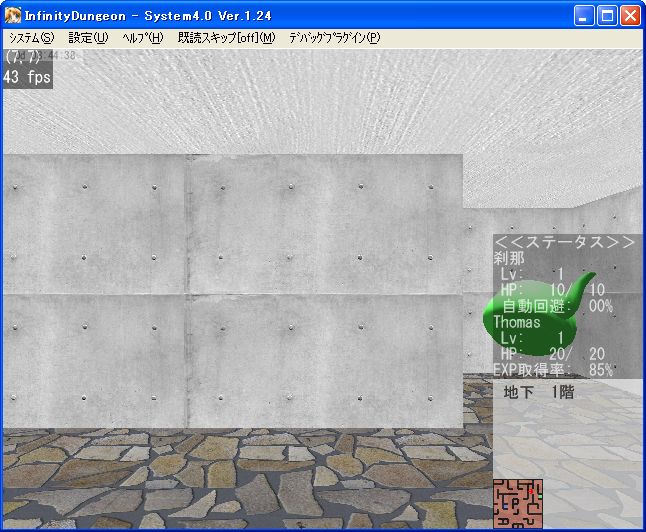Open the 設定(U) menu
Screen dimensions: 646x532
(x=88, y=38)
